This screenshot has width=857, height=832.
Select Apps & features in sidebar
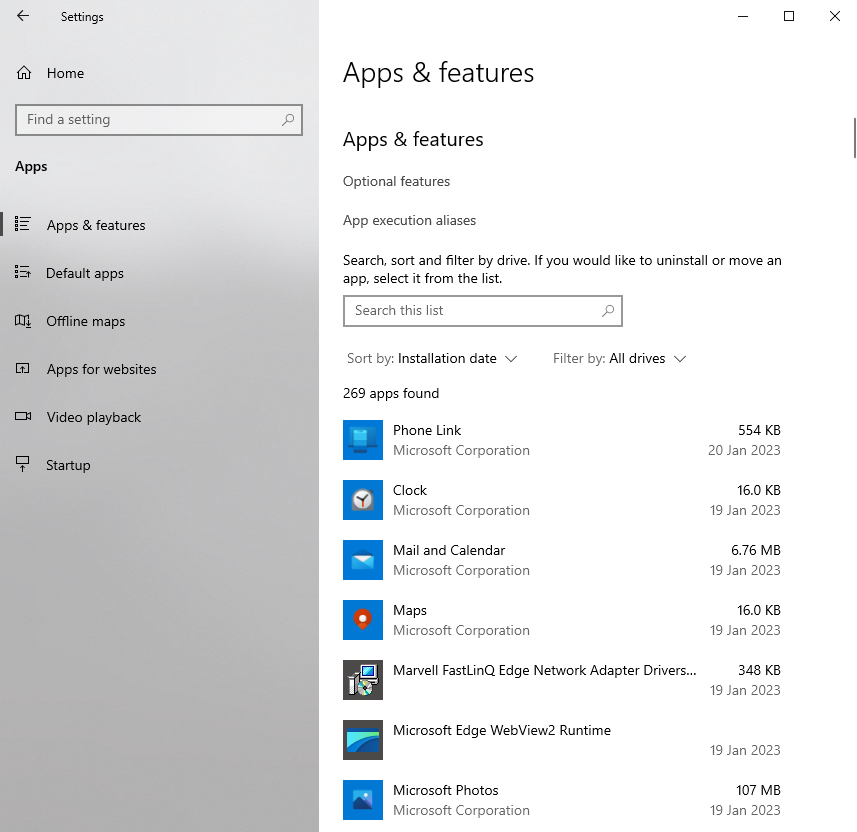point(96,225)
